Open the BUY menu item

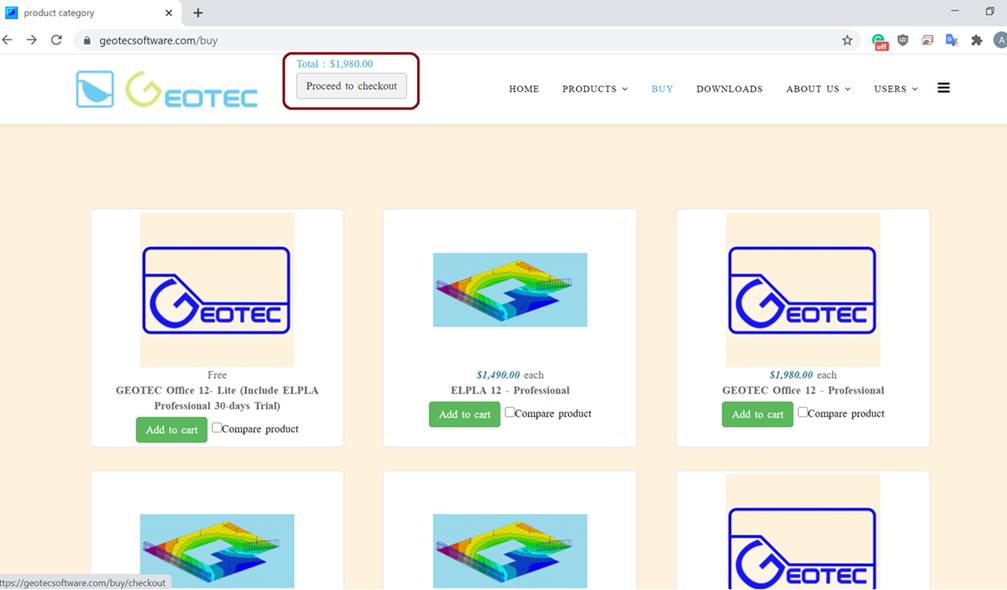[662, 89]
